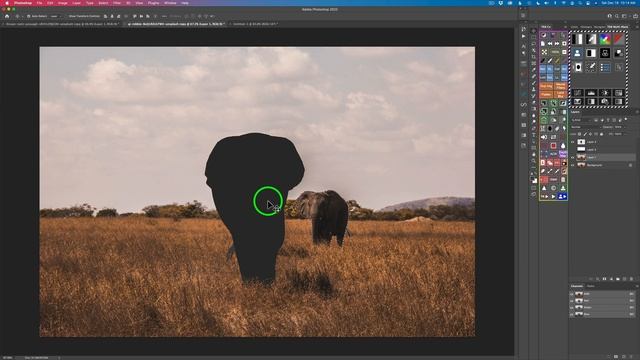Open the Auto-Select Layer dropdown

coord(55,16)
